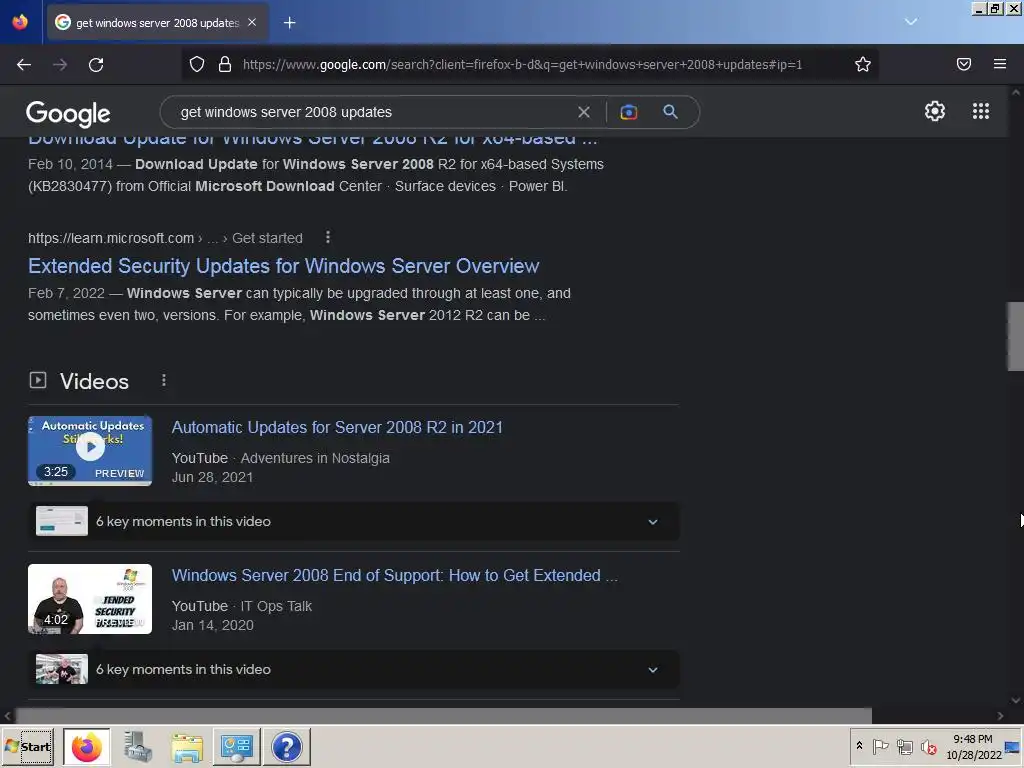Click the vertical scrollbar thumb
Viewport: 1024px width, 768px height.
[1016, 336]
